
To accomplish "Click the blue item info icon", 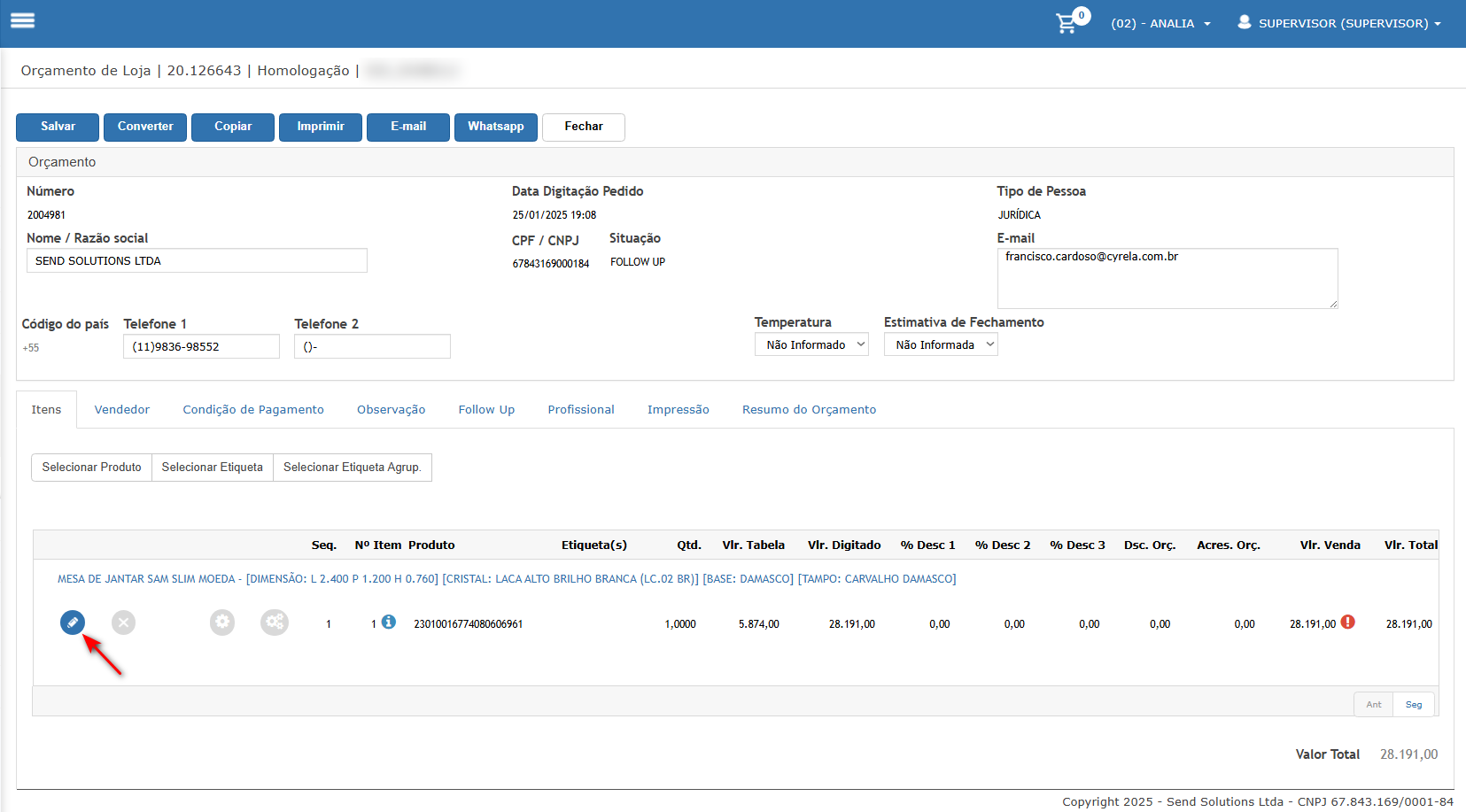I will pos(389,623).
